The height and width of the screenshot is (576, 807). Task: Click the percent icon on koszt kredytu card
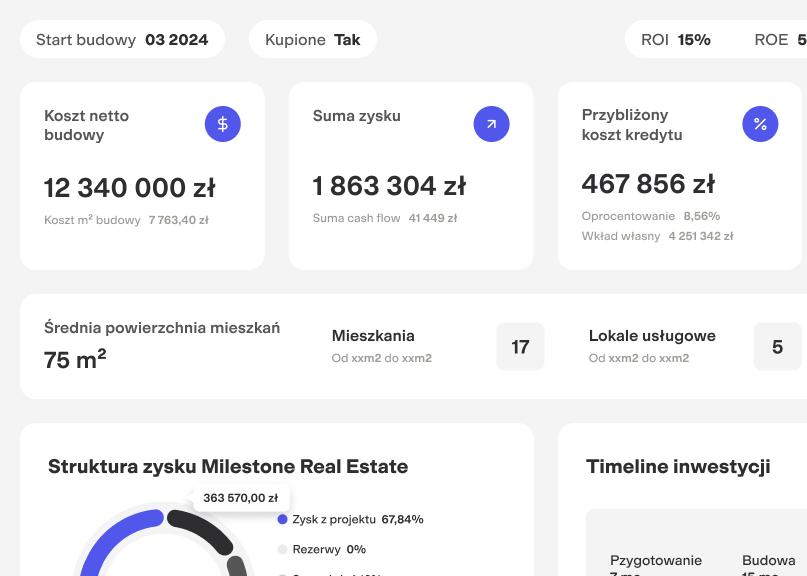pyautogui.click(x=760, y=124)
